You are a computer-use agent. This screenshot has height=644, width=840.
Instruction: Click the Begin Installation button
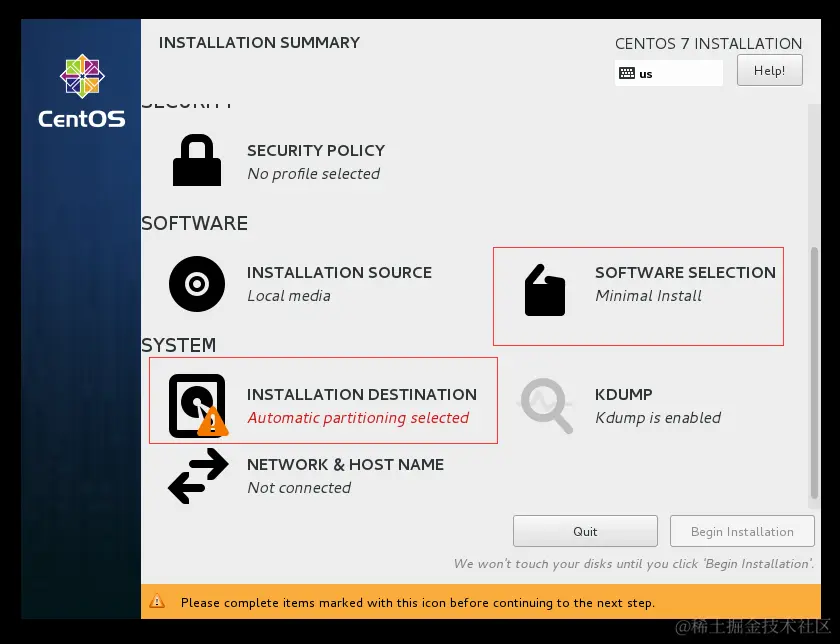point(742,531)
